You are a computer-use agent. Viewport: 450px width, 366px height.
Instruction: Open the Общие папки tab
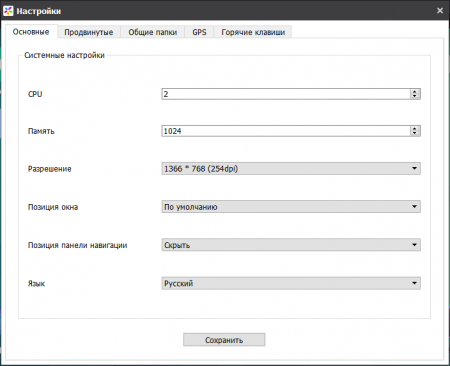click(x=153, y=32)
